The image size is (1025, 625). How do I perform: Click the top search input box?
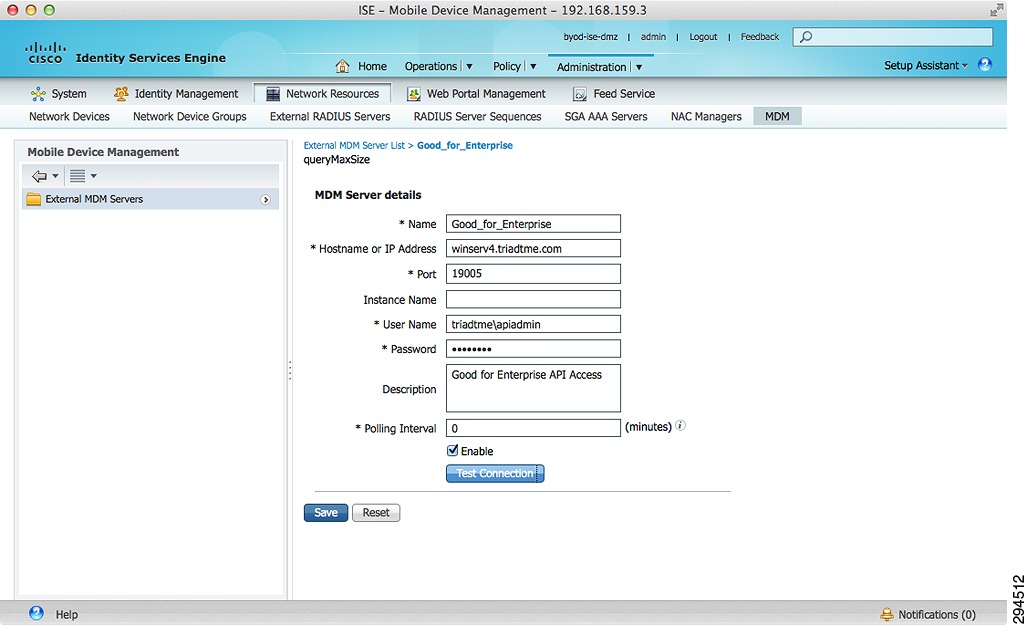893,37
